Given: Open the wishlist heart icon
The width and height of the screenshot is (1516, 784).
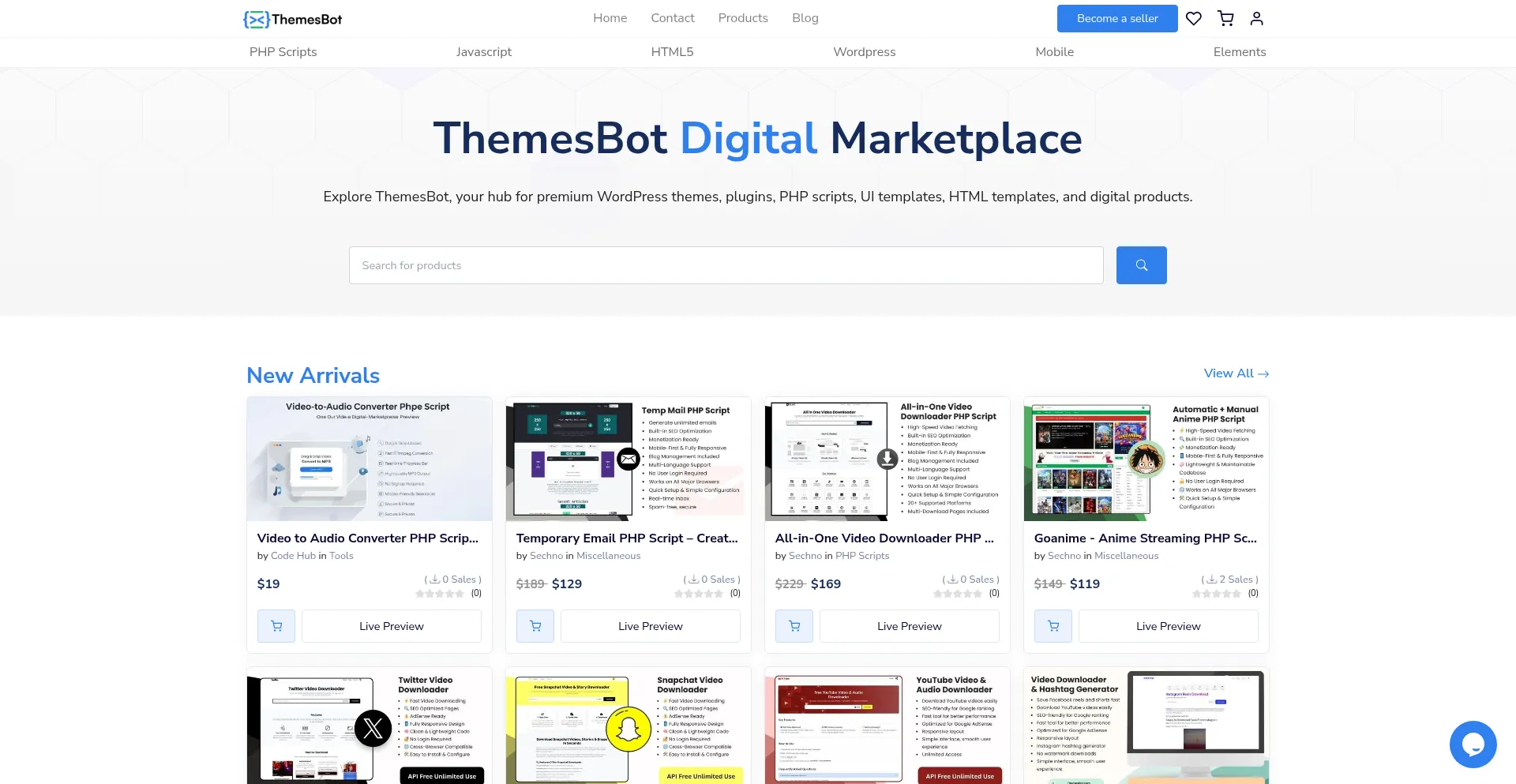Looking at the screenshot, I should 1193,18.
